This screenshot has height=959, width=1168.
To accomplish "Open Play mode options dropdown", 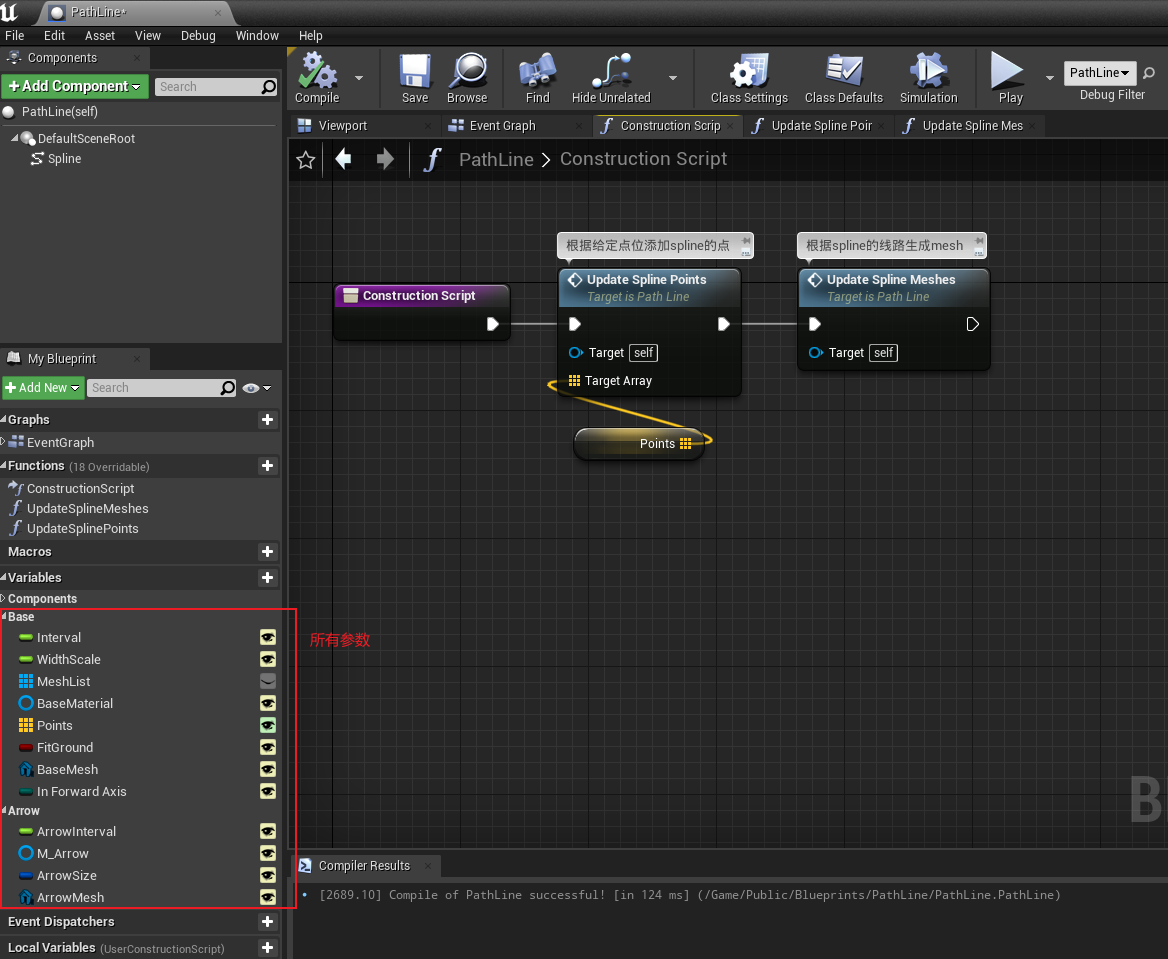I will click(x=1050, y=77).
